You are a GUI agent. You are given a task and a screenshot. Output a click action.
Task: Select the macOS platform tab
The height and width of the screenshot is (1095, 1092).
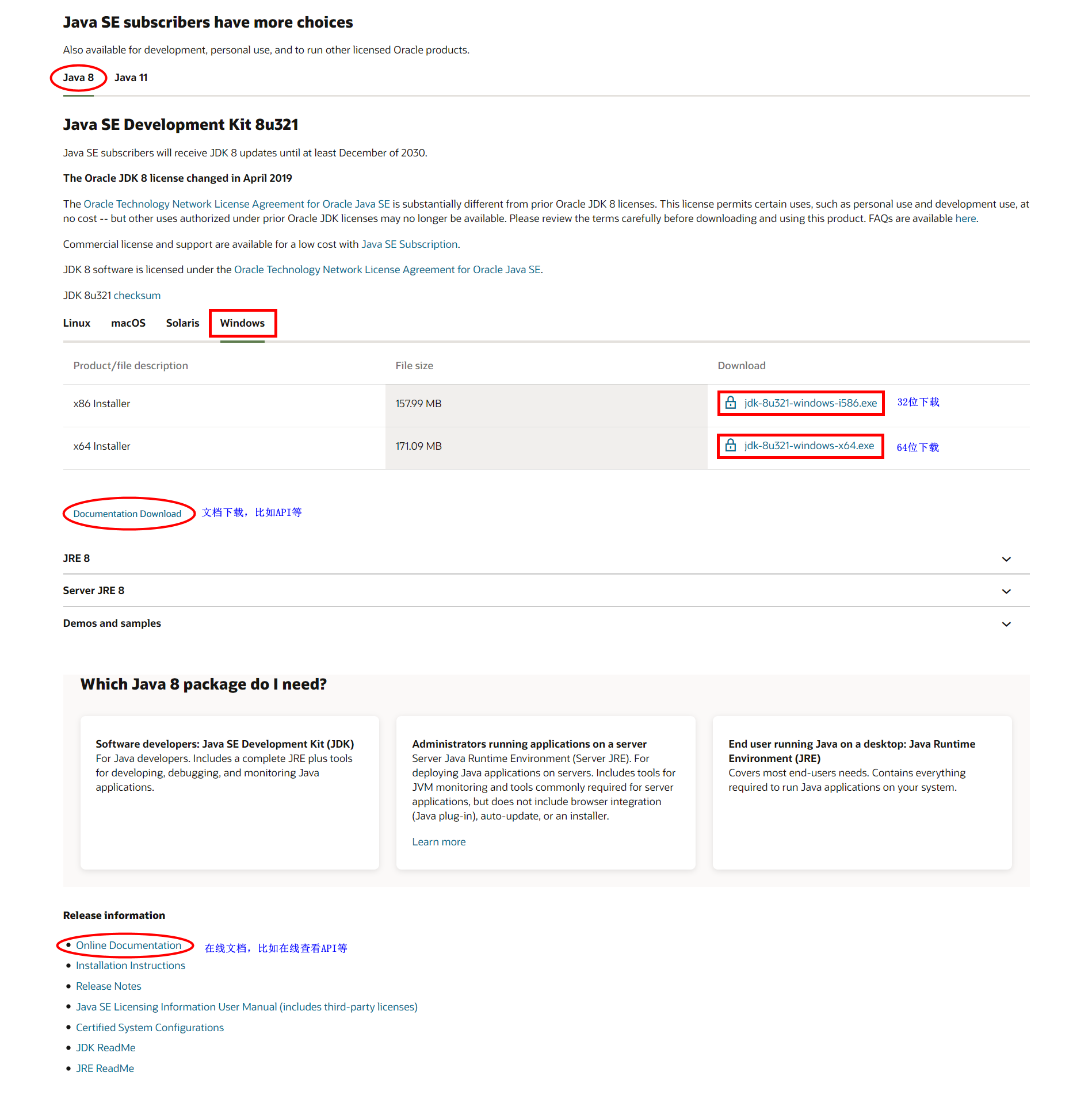click(x=128, y=323)
